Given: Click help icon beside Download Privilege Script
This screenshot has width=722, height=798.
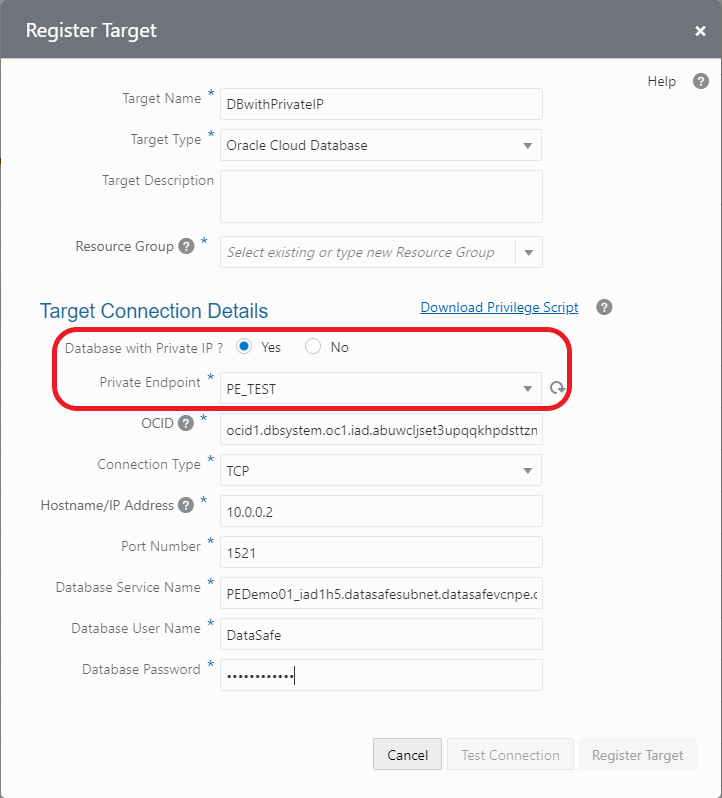Looking at the screenshot, I should click(604, 308).
